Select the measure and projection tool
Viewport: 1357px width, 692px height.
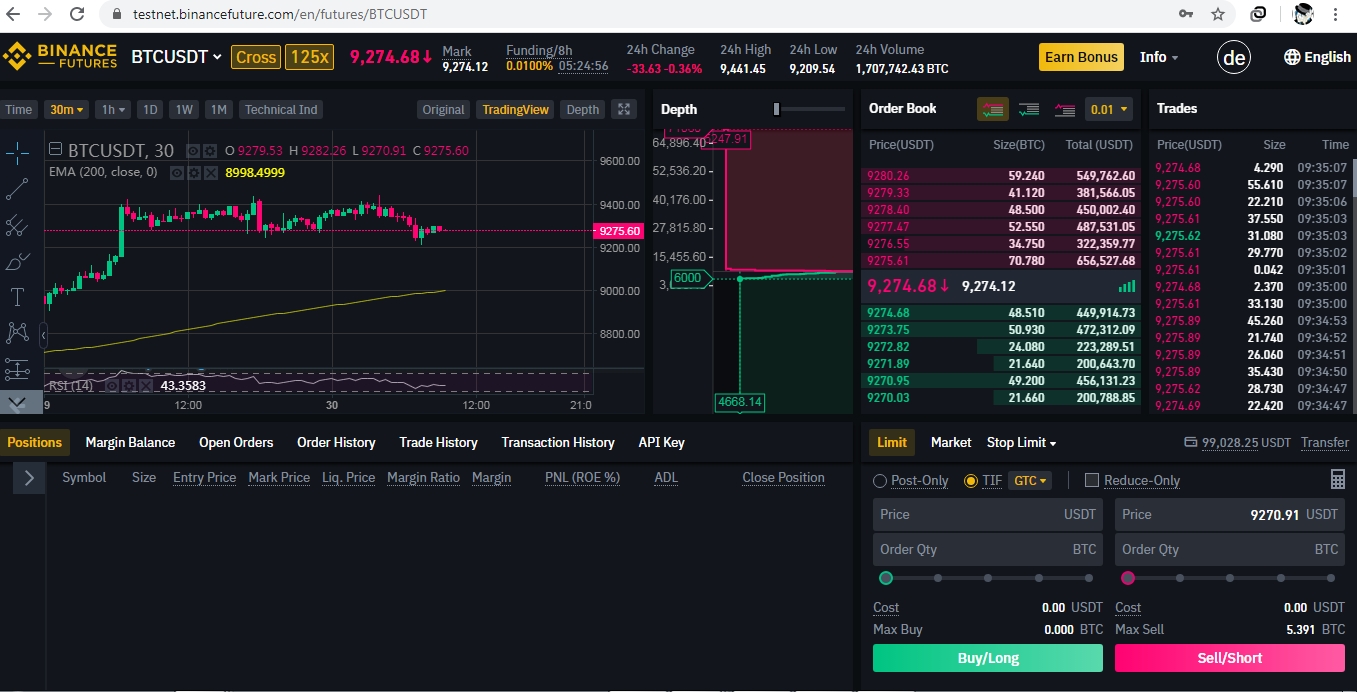[17, 369]
